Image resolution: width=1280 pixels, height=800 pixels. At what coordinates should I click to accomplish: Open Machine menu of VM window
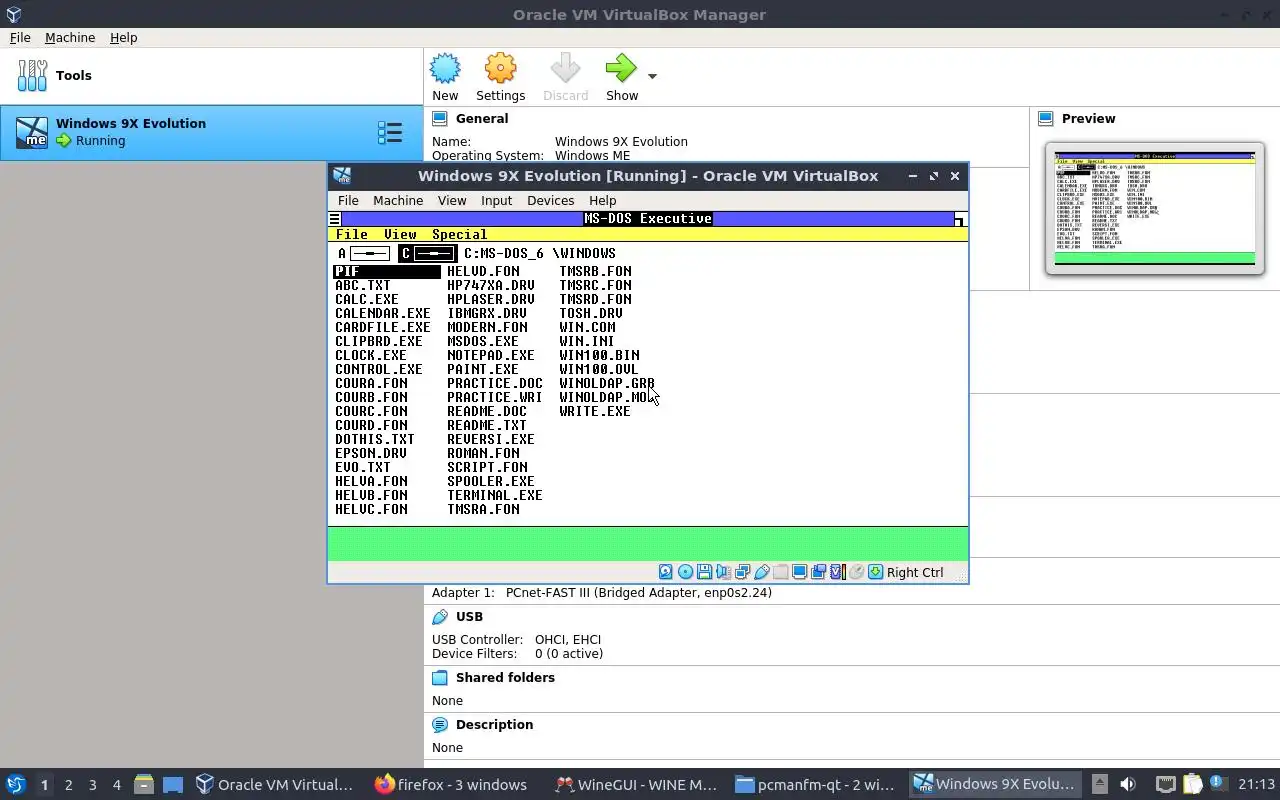[397, 200]
